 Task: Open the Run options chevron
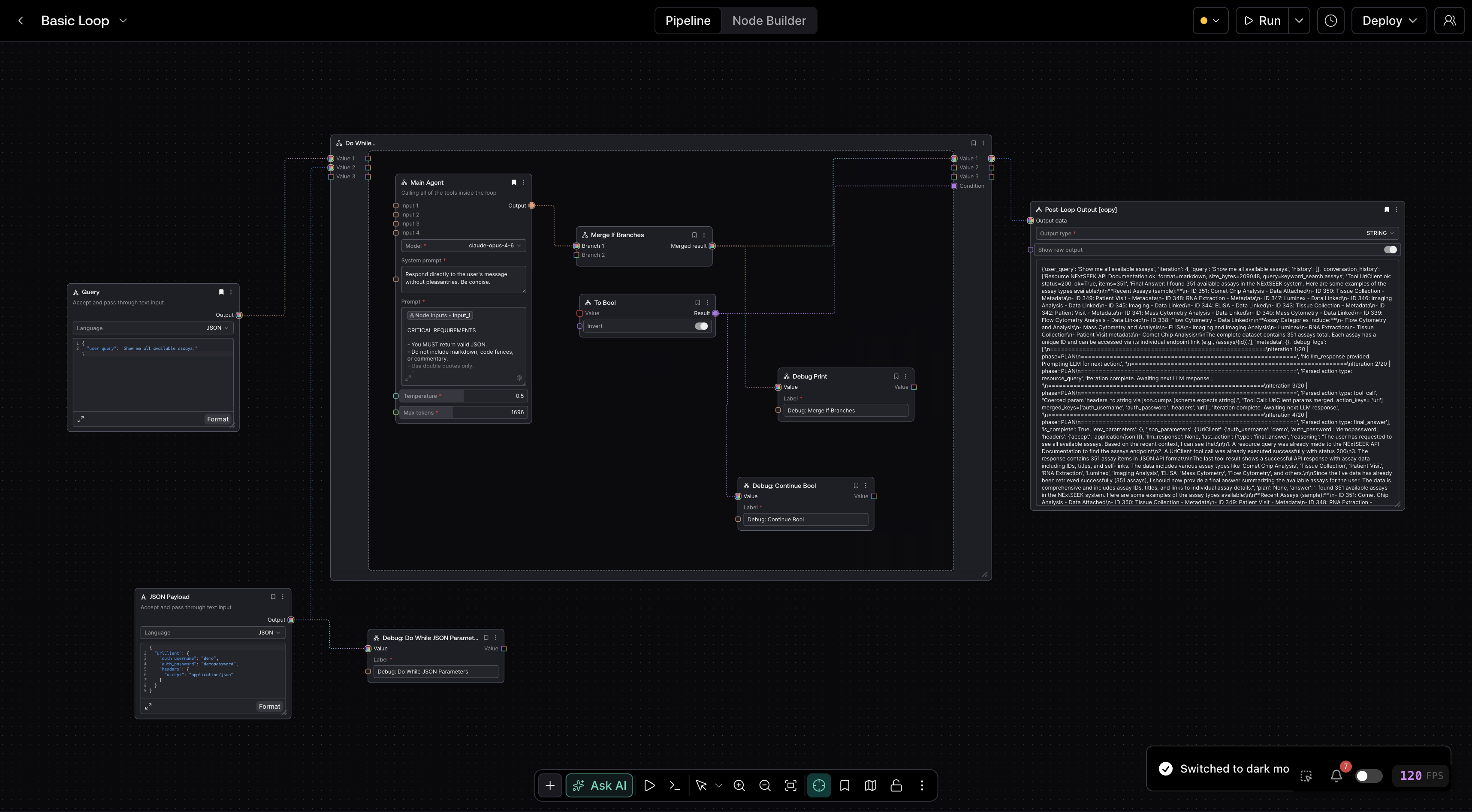tap(1299, 21)
